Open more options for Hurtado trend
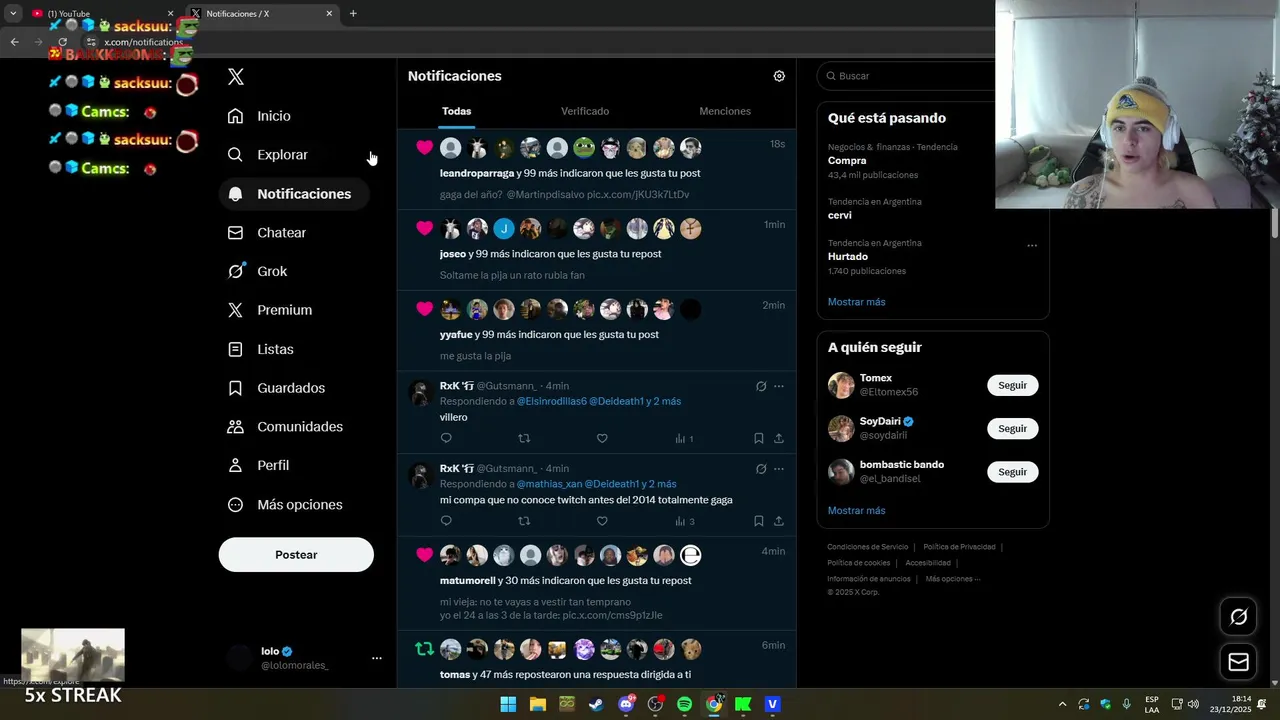 click(x=1032, y=245)
